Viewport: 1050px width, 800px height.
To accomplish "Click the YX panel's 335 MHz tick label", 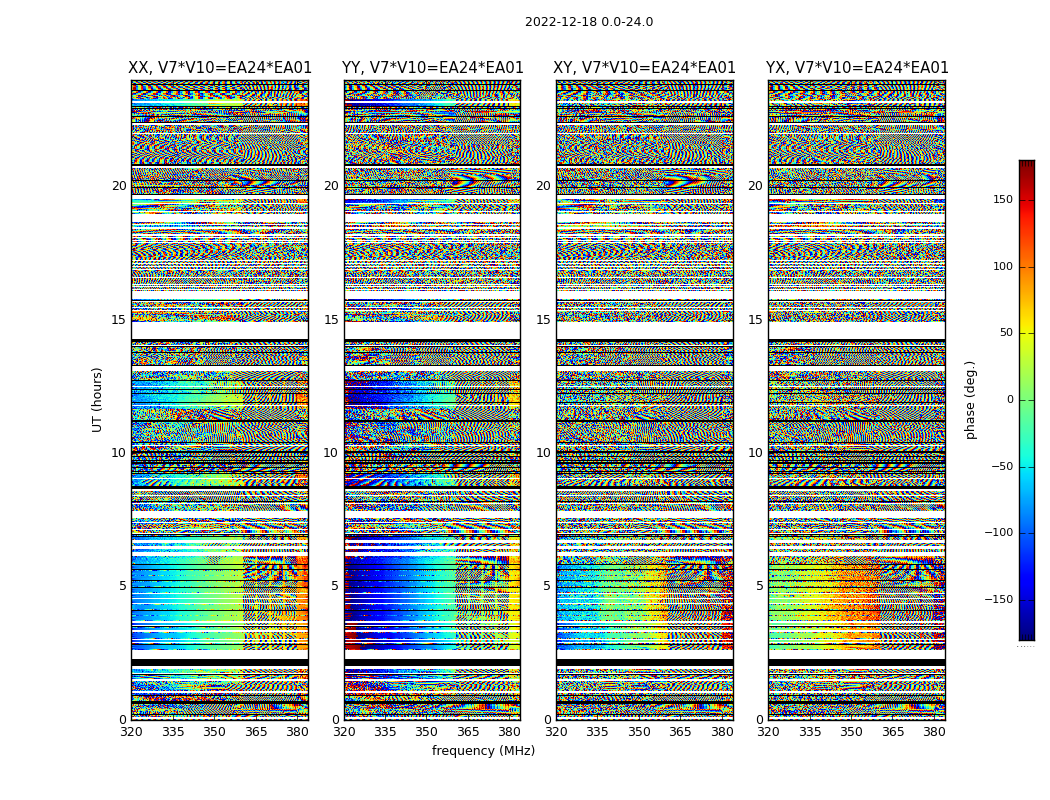I will pos(810,732).
